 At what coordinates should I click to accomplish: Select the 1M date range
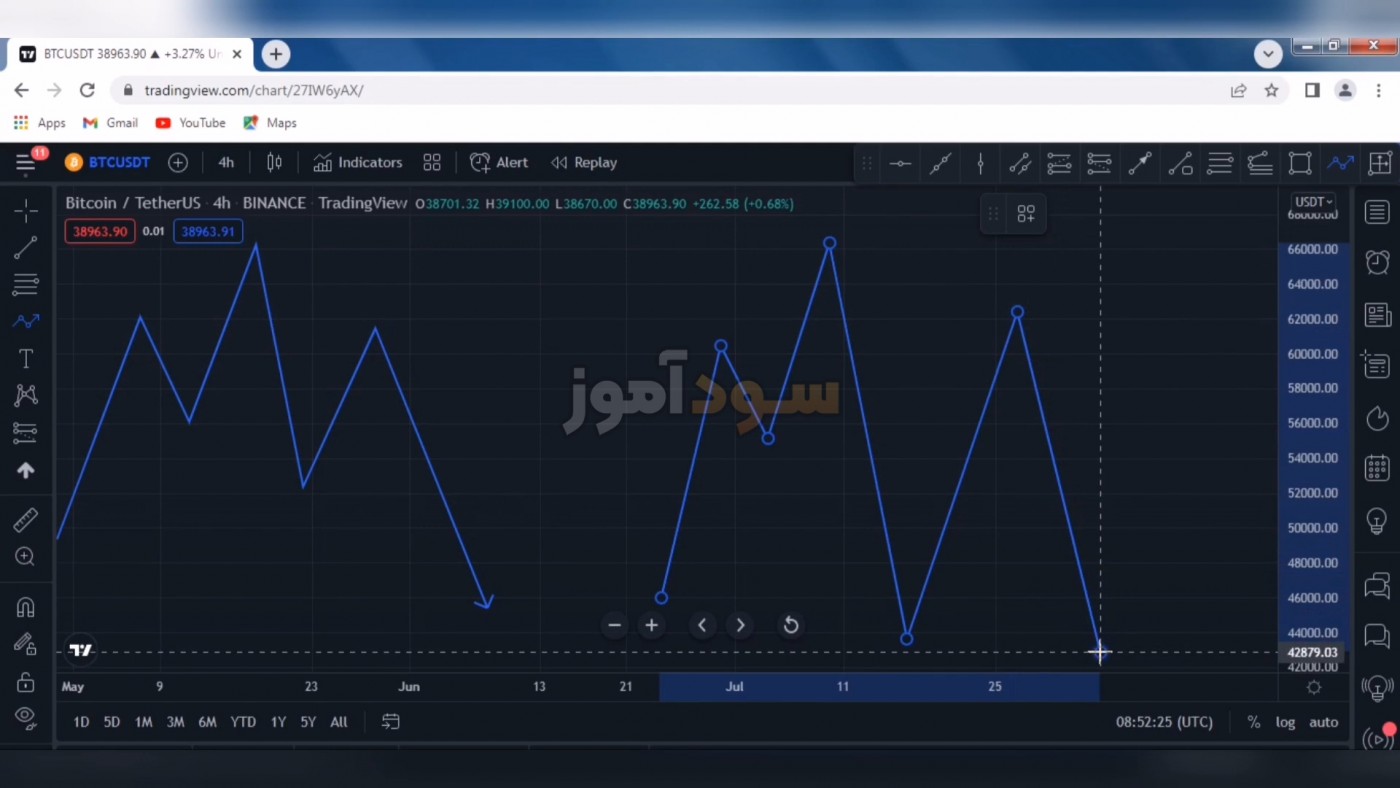(143, 722)
